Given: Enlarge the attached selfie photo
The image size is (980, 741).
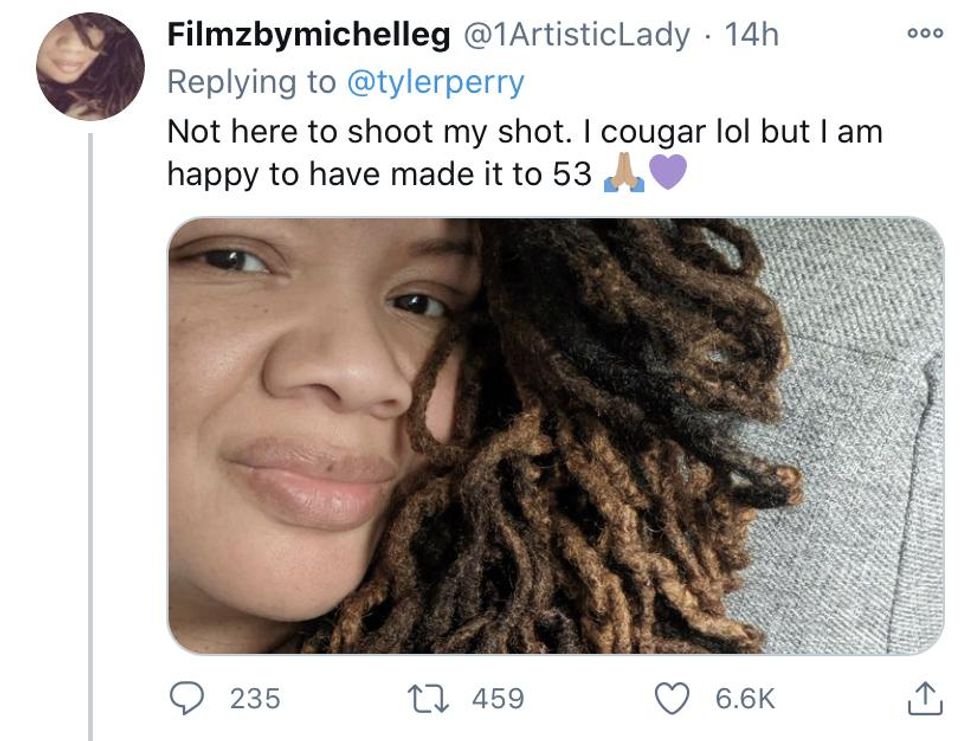Looking at the screenshot, I should (555, 436).
